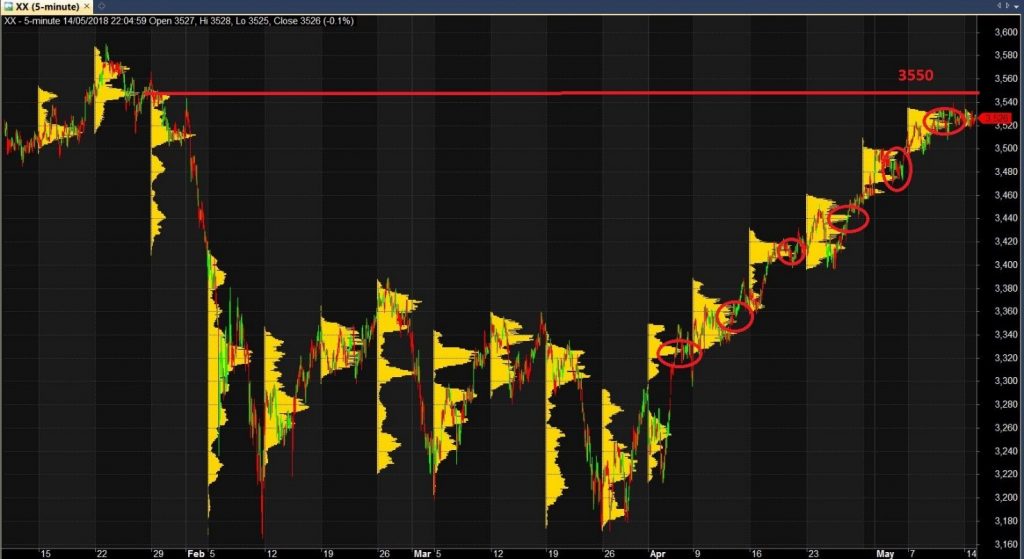
Task: Click the 3,600 price axis label
Action: coord(1002,32)
